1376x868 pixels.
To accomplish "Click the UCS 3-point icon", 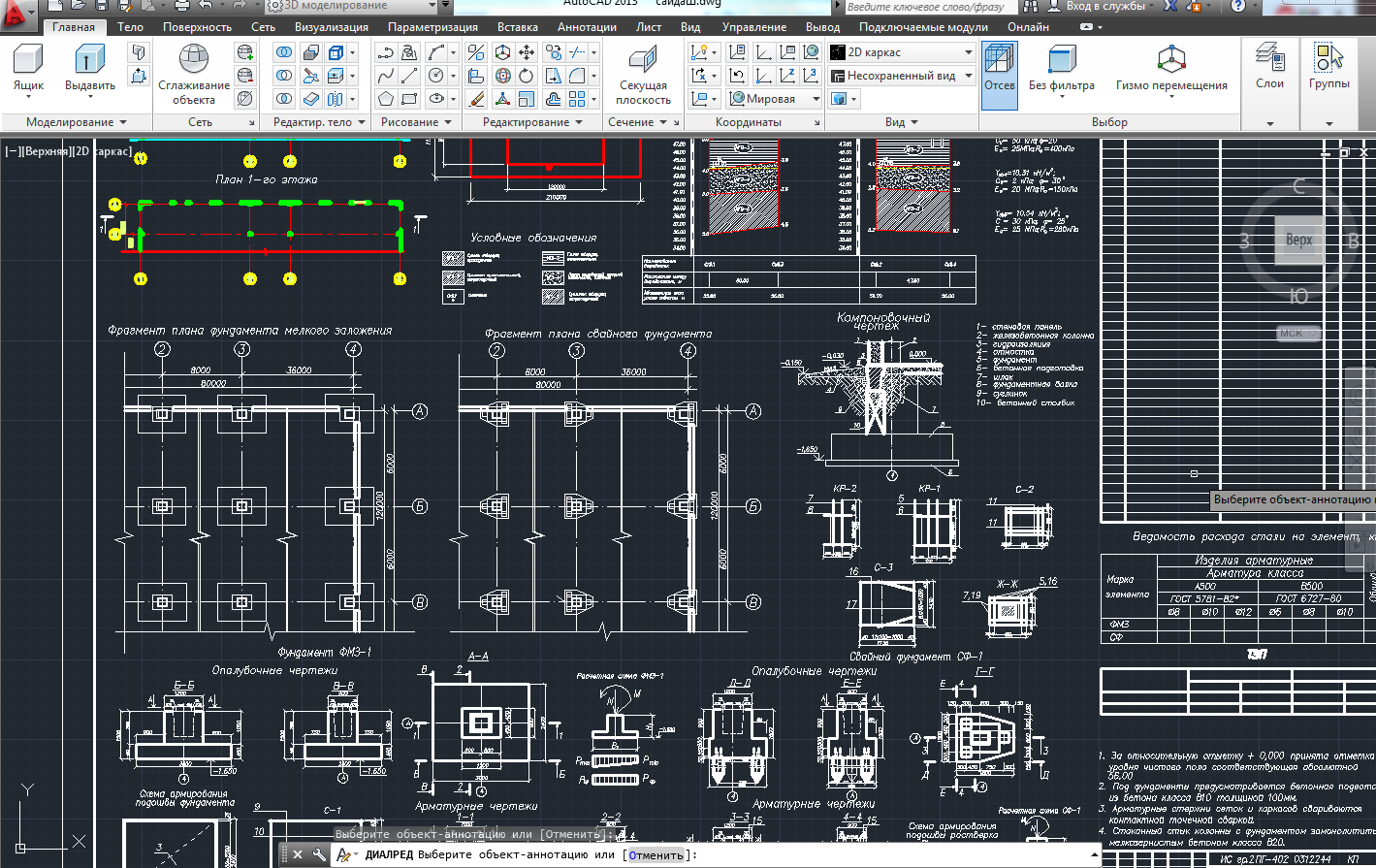I will 811,75.
